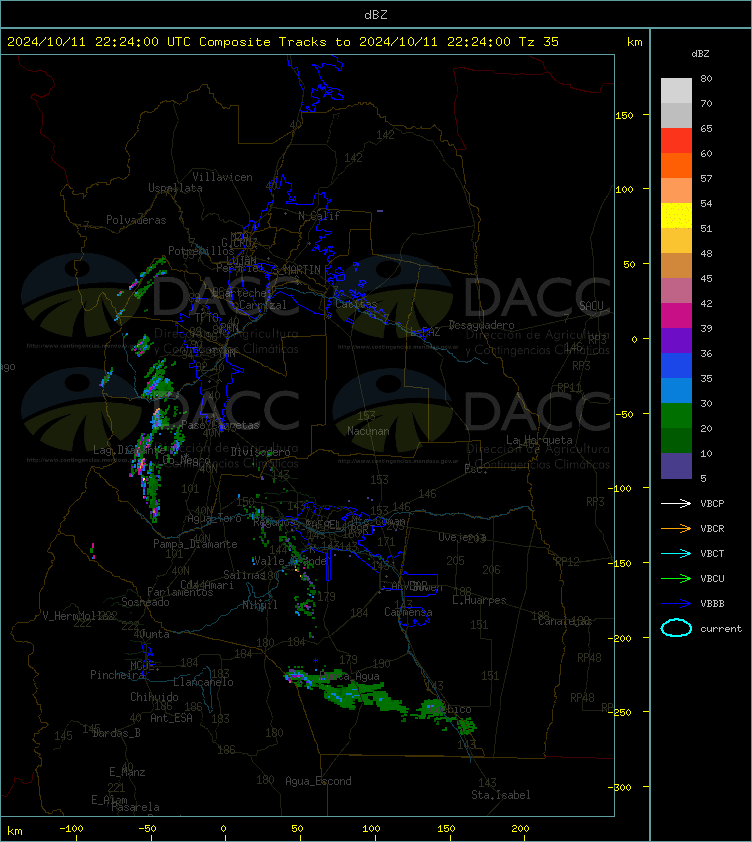Click '200' on the horizontal km axis
752x842 pixels.
coord(520,829)
